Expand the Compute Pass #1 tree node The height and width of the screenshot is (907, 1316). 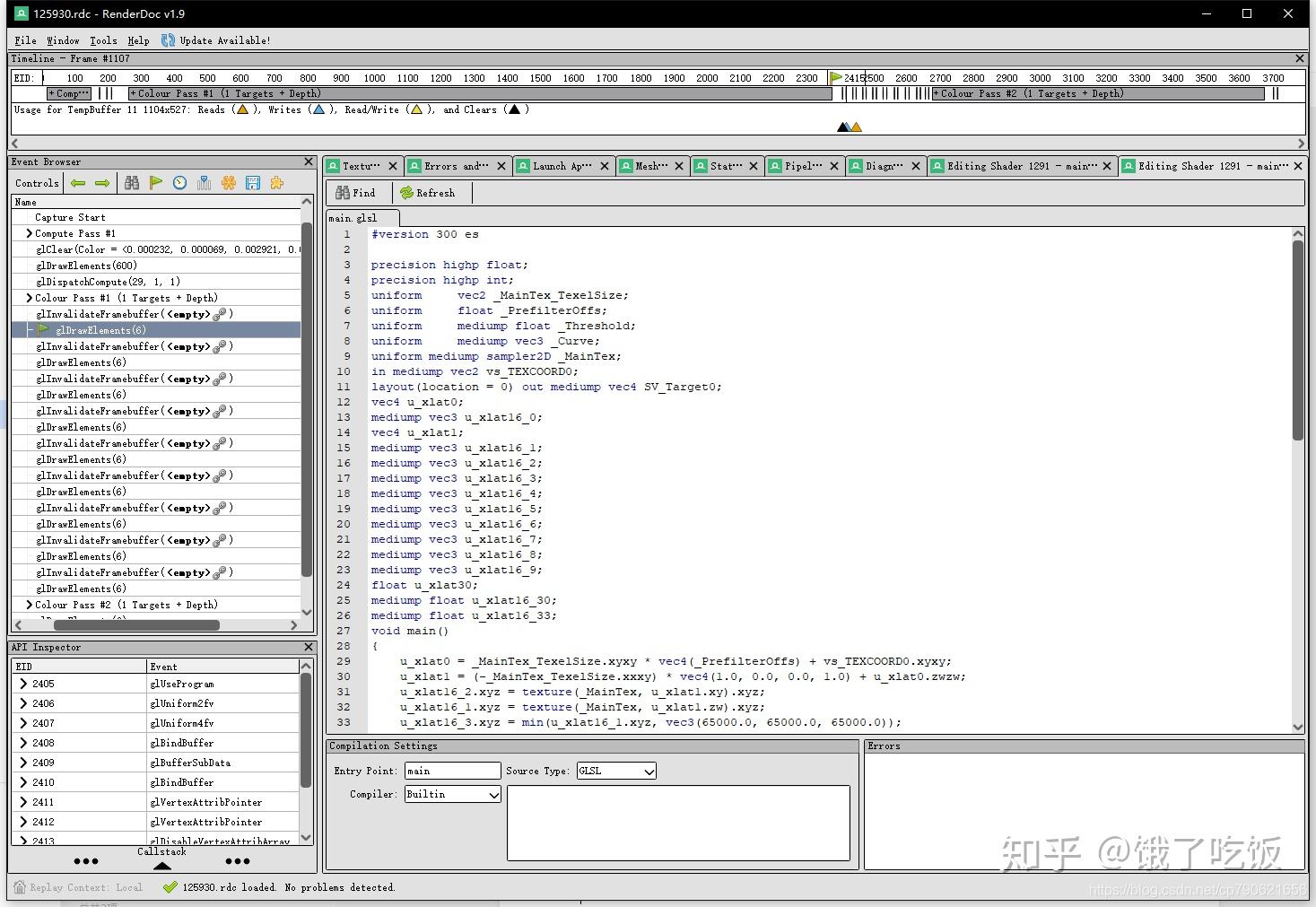[29, 233]
